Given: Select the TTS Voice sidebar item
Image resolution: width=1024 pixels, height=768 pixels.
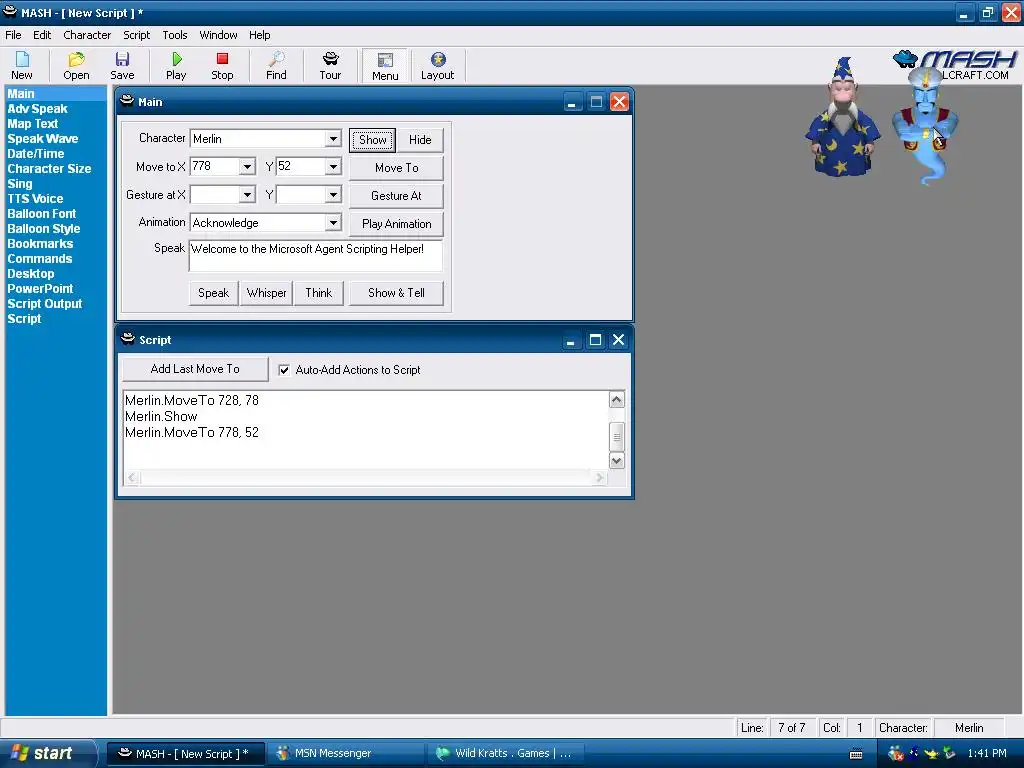Looking at the screenshot, I should [x=35, y=199].
